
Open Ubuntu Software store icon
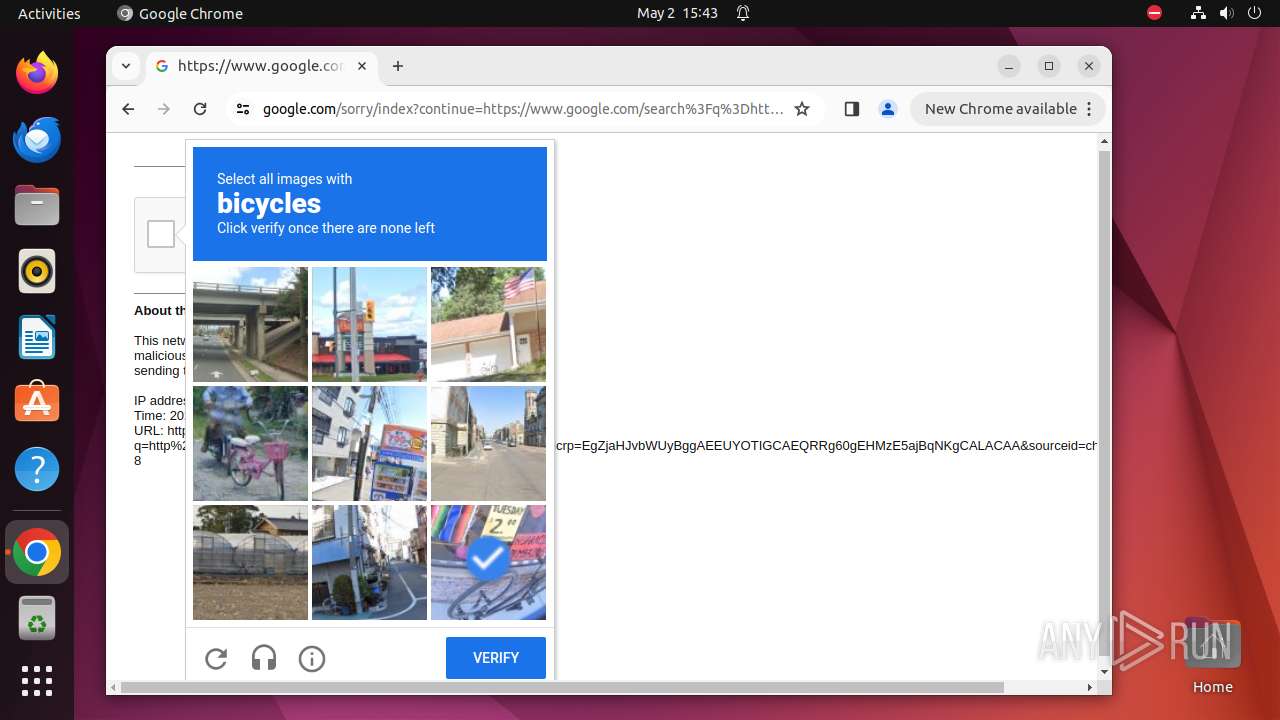(x=37, y=403)
